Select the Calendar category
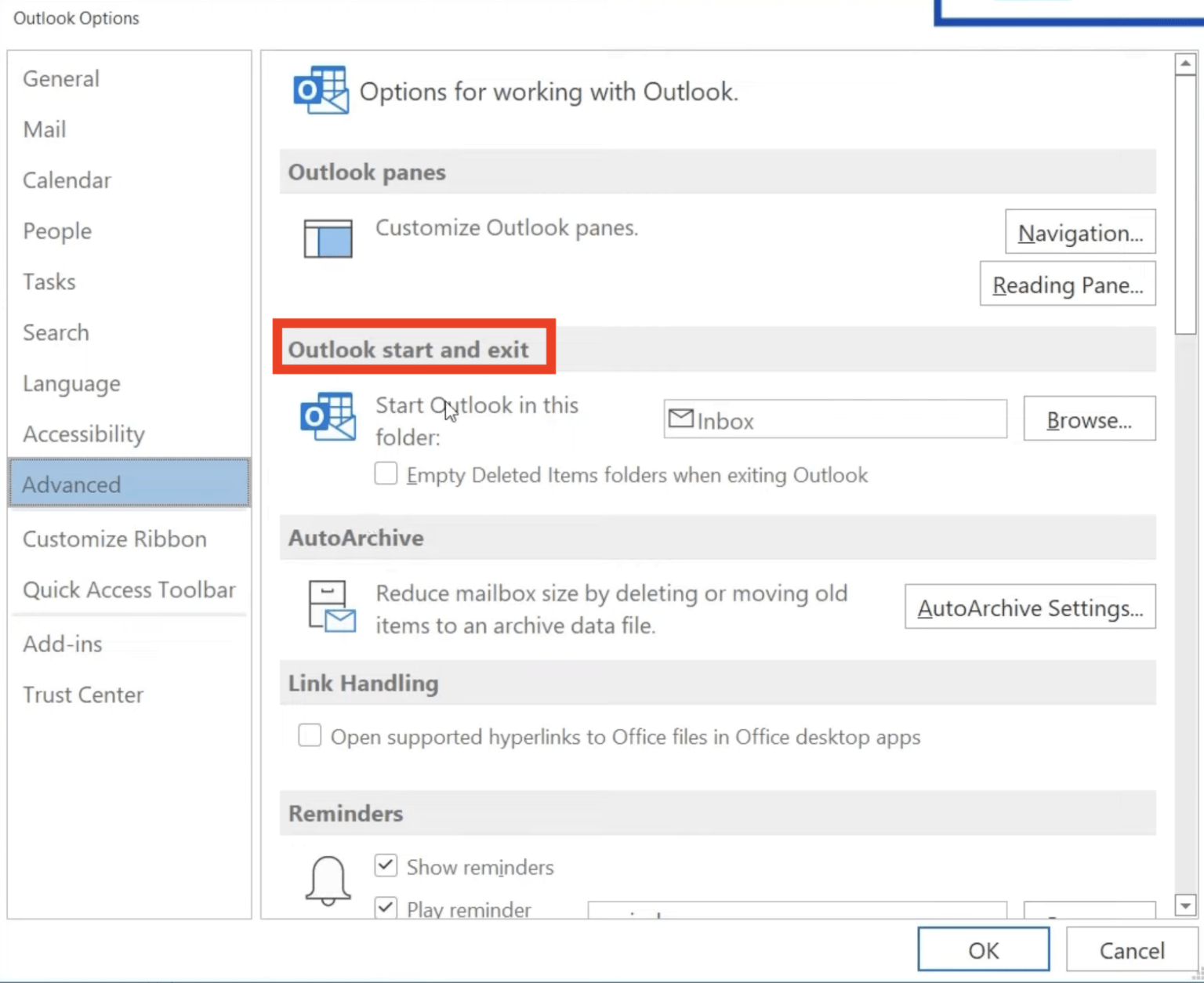Screen dimensions: 1204x983 click(x=67, y=180)
